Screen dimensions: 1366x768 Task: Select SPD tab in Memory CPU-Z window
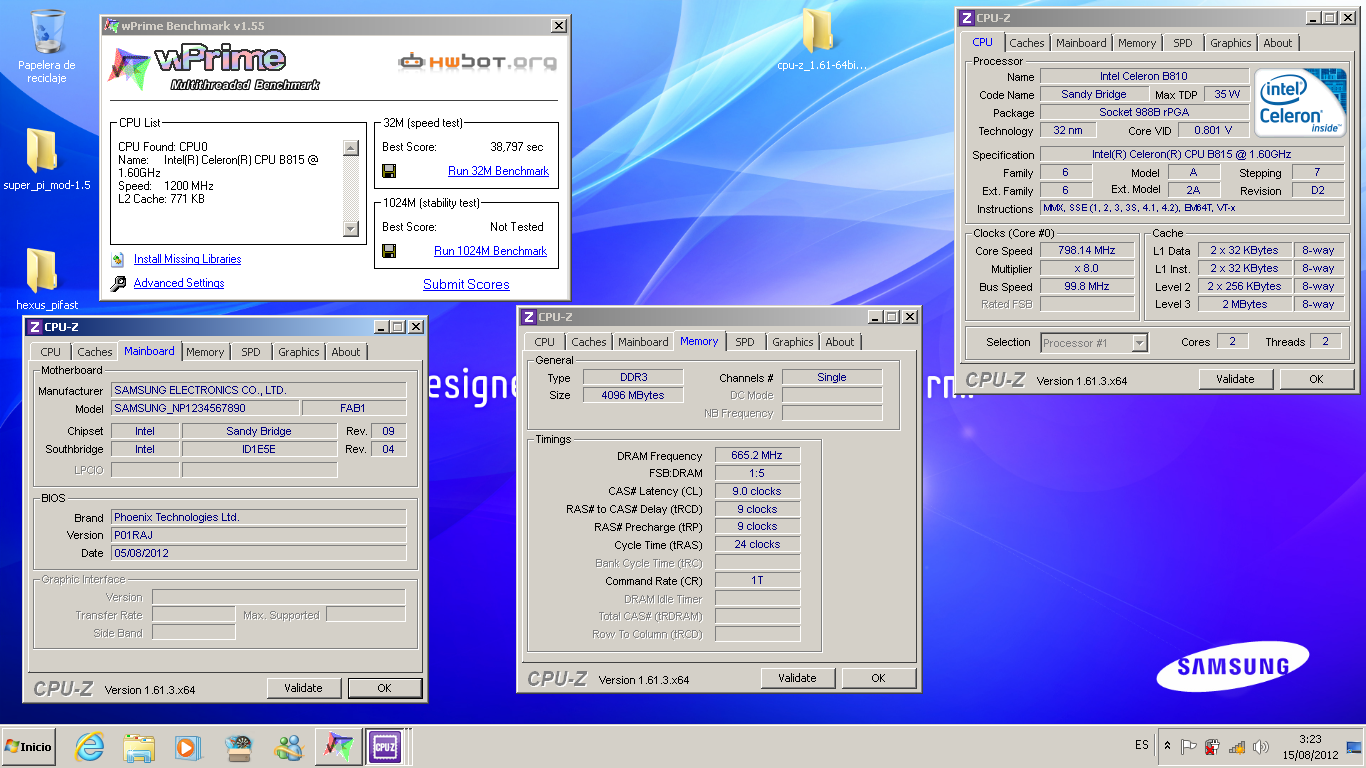click(x=745, y=342)
